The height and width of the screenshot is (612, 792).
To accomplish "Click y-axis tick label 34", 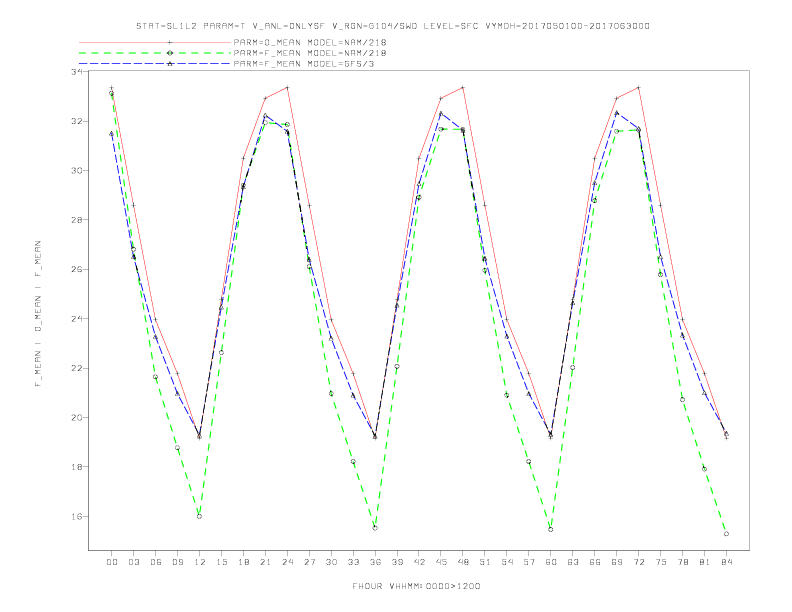I will [77, 72].
